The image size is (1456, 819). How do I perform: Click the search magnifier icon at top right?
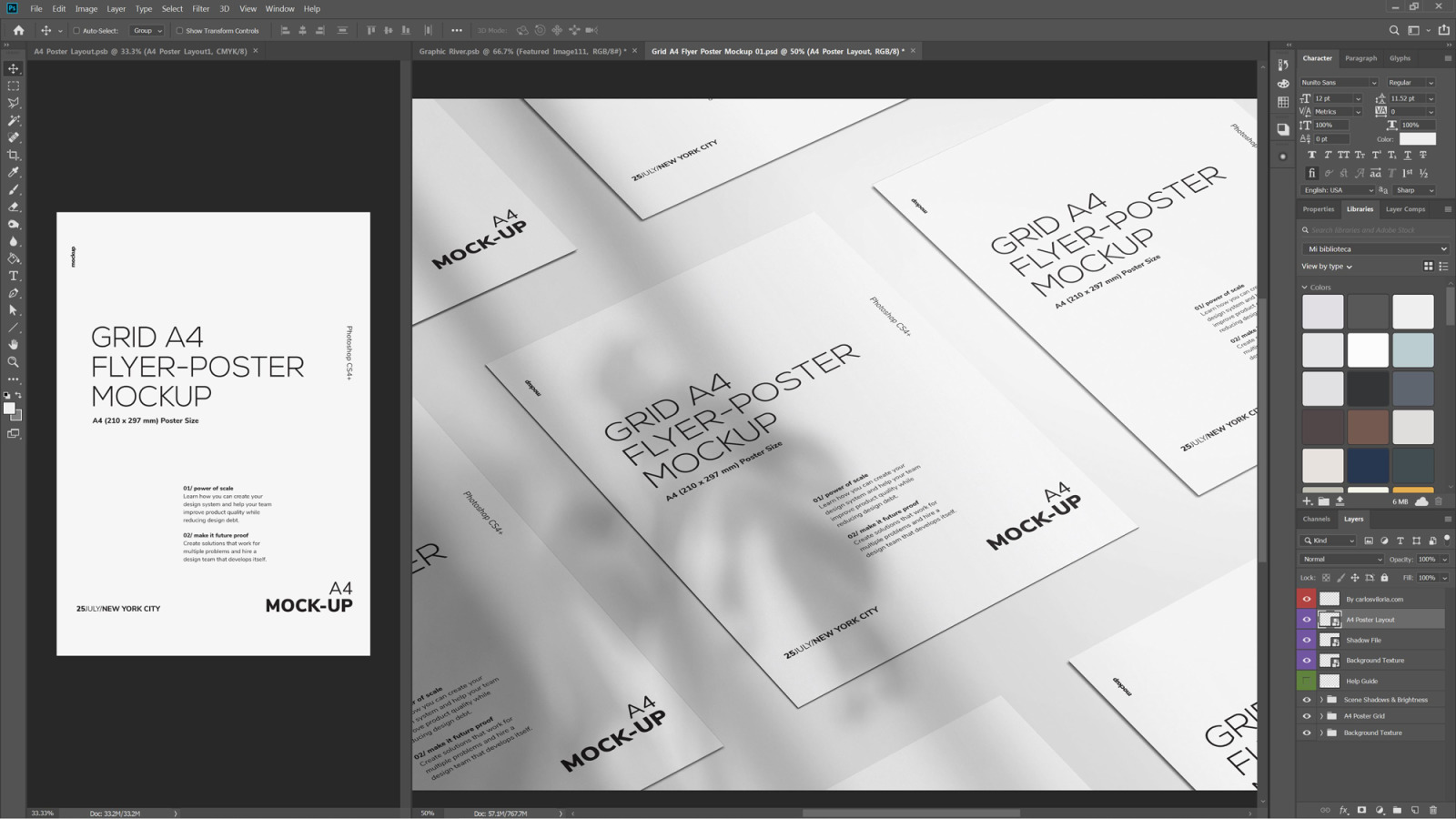click(1394, 30)
